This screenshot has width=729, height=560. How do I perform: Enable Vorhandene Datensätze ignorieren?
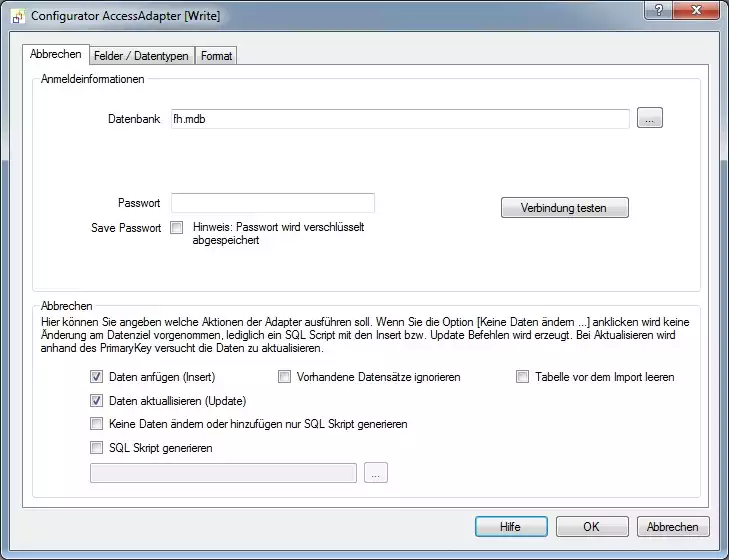pos(285,377)
